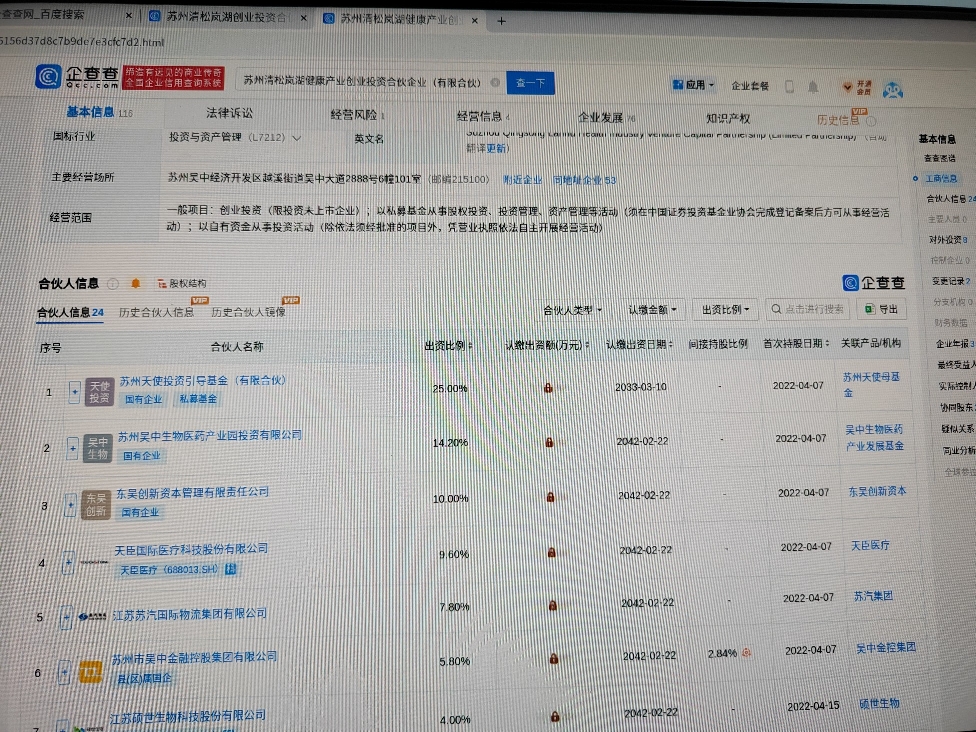The image size is (976, 732).
Task: Expand row 6 苏州市吴中金融控股 plus button
Action: (x=64, y=672)
